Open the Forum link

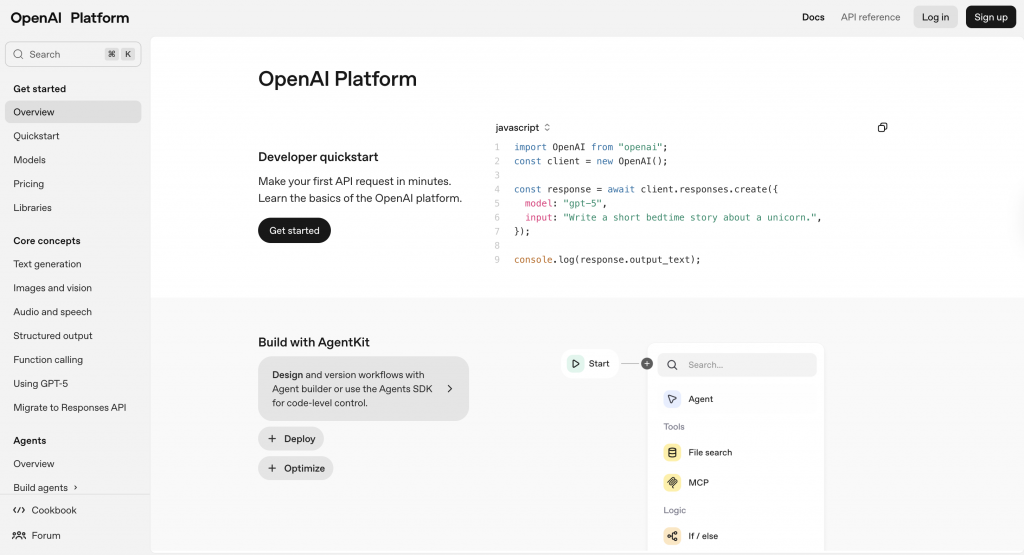(46, 535)
